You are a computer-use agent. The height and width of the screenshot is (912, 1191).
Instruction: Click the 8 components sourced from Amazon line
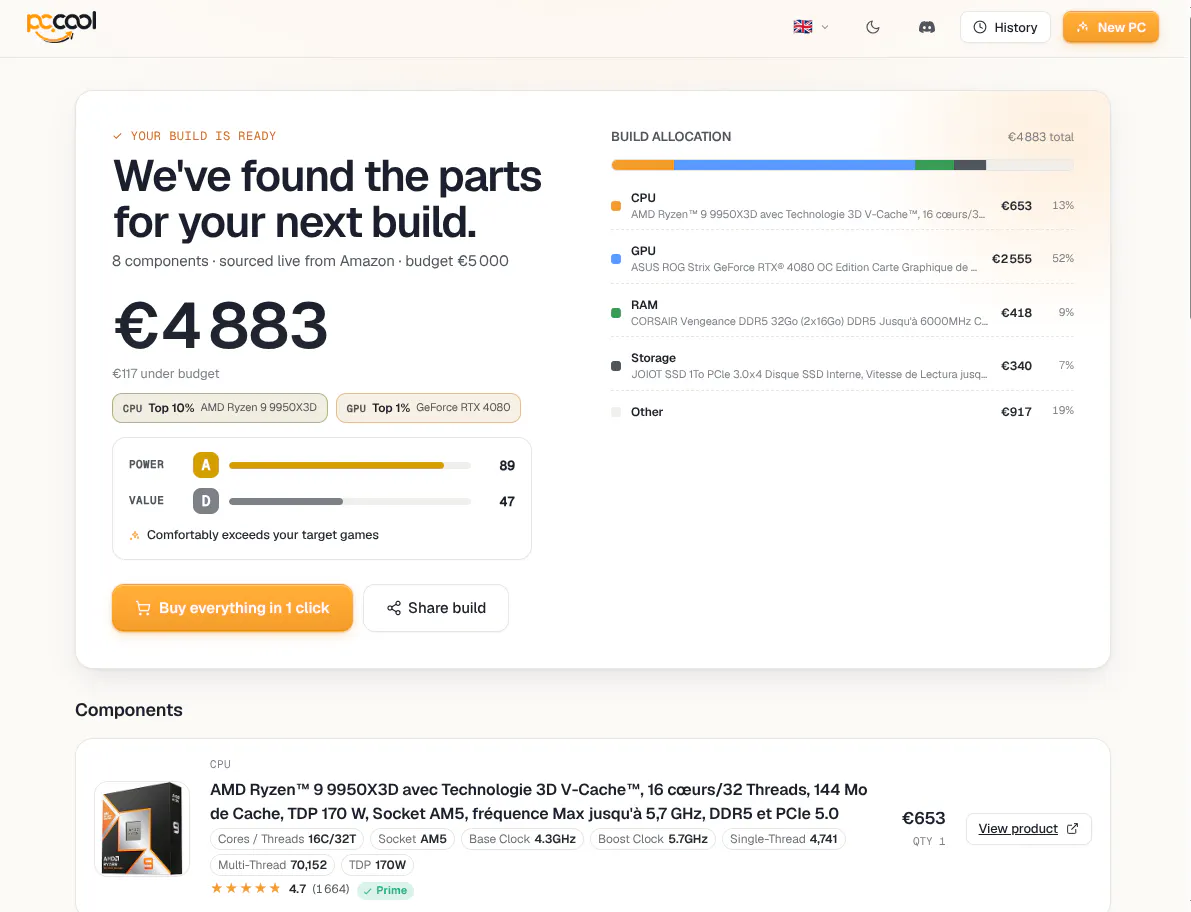click(310, 261)
